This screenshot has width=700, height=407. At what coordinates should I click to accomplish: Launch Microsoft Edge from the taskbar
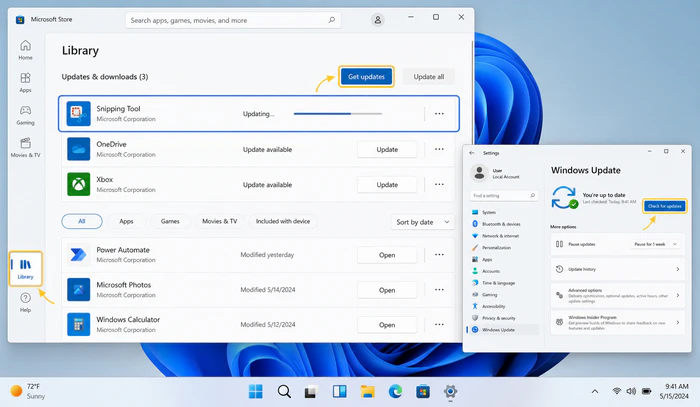(395, 392)
